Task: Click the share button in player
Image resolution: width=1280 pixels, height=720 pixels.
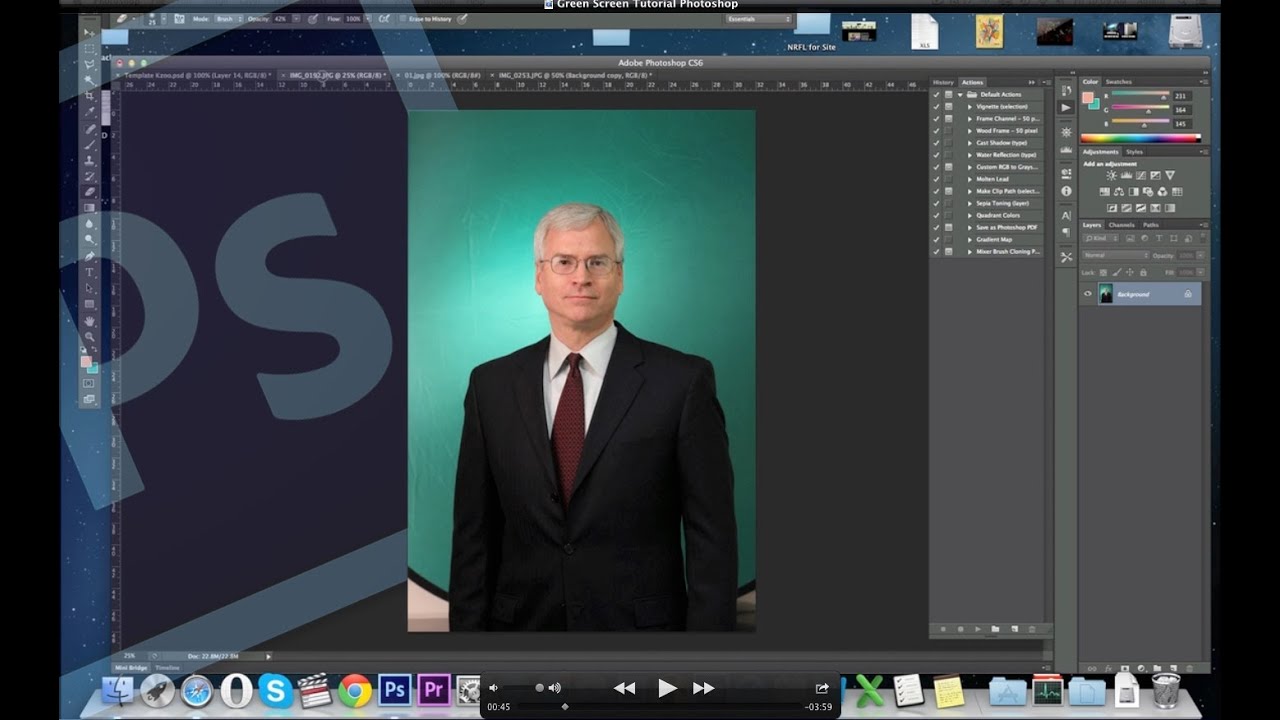Action: (x=822, y=688)
